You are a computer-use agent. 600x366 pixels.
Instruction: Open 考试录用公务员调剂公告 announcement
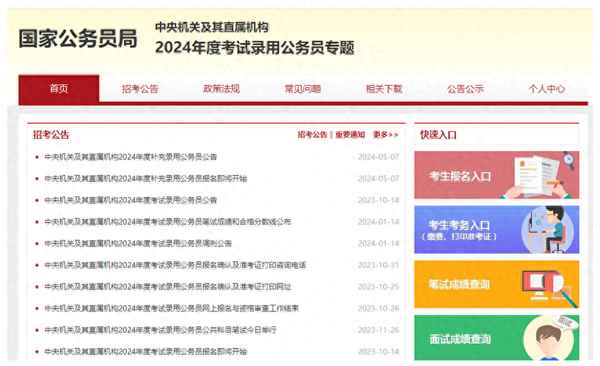pos(138,243)
